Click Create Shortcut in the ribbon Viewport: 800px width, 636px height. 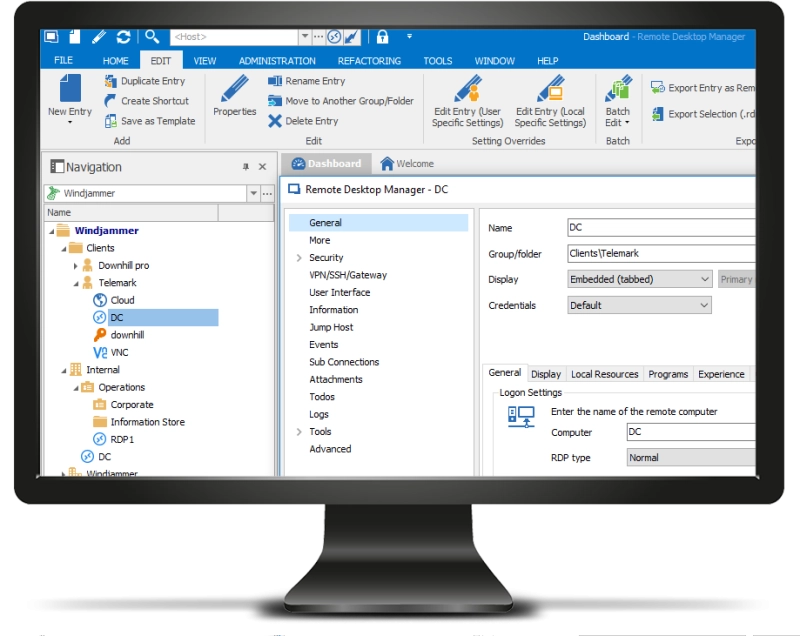coord(146,101)
